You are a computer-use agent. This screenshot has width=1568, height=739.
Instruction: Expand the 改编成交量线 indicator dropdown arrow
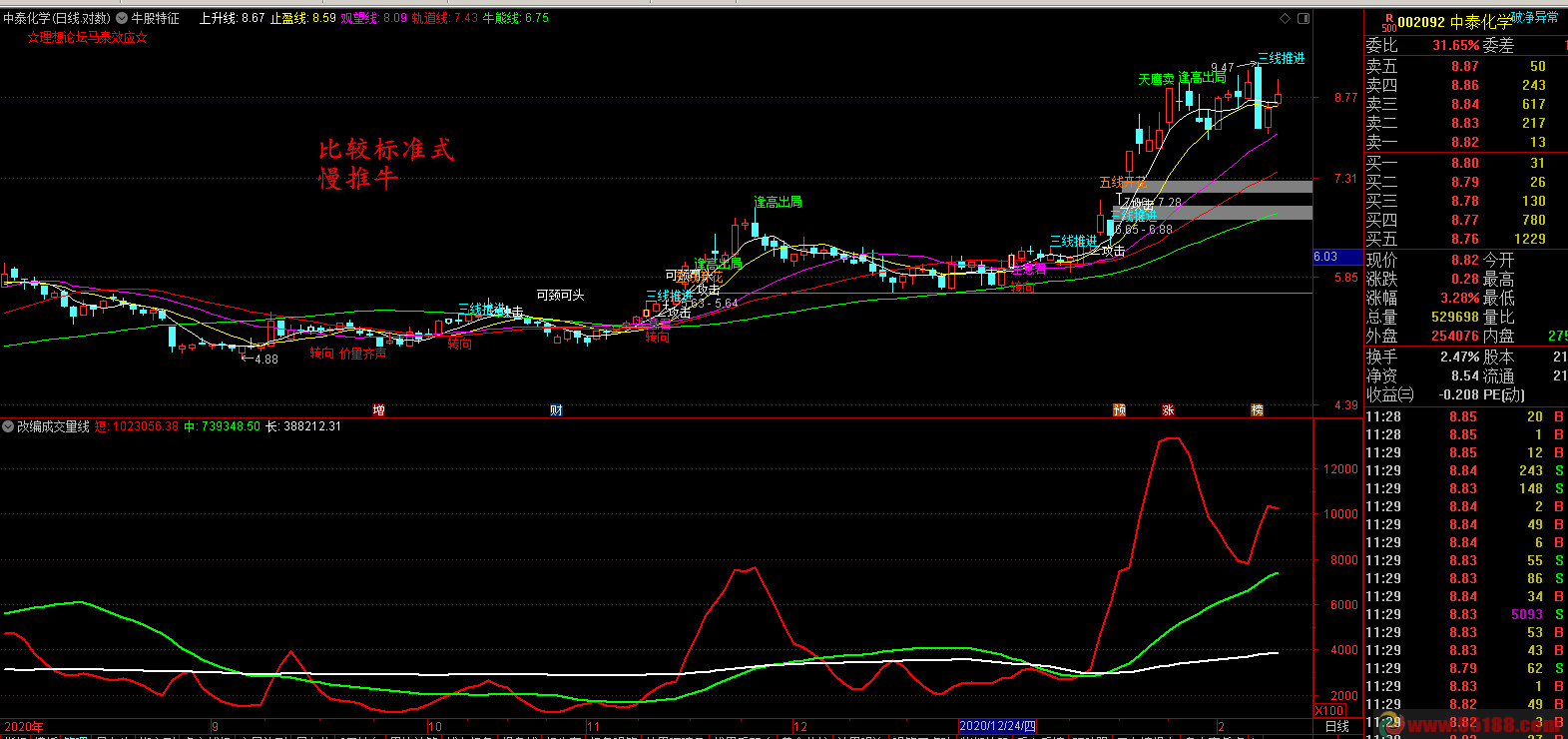pyautogui.click(x=8, y=426)
